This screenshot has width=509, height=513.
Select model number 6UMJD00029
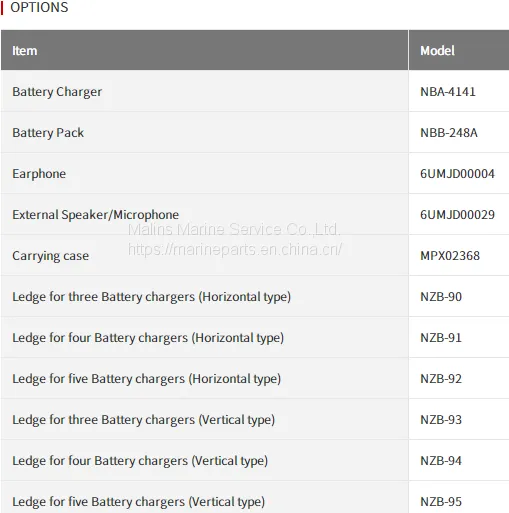[457, 215]
